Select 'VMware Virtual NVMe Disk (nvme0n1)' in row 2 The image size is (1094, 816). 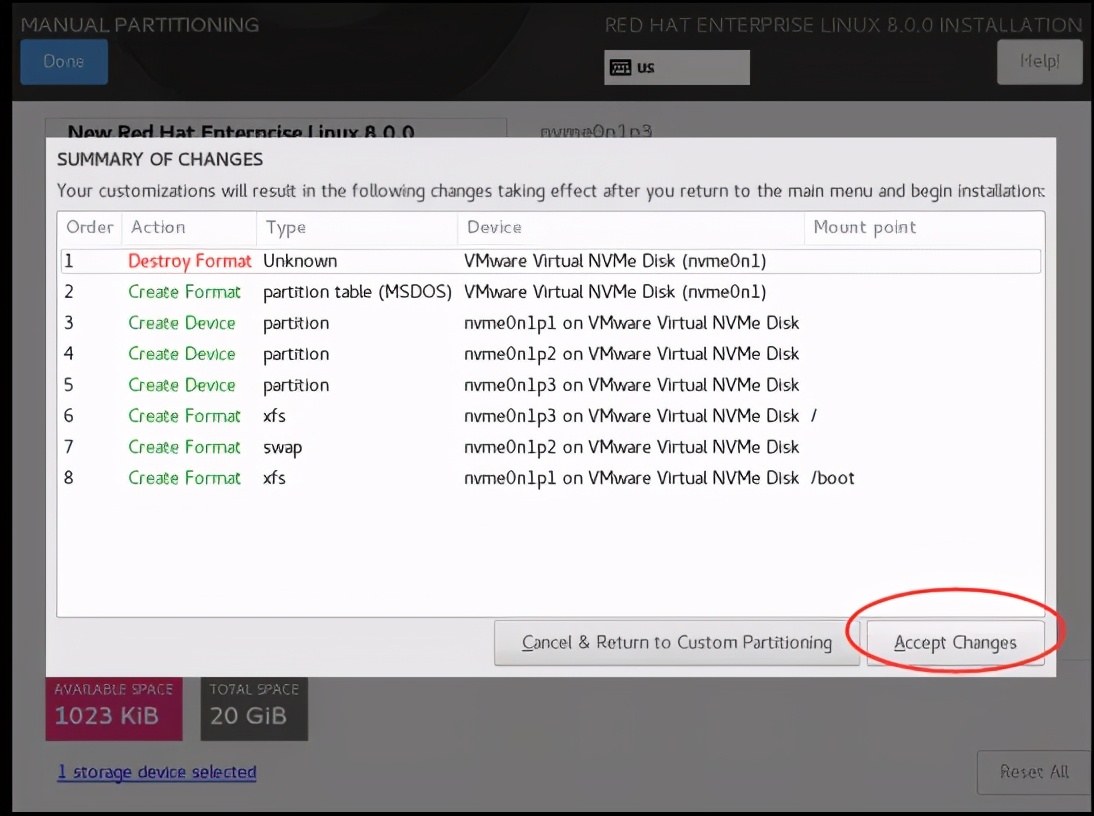coord(615,292)
